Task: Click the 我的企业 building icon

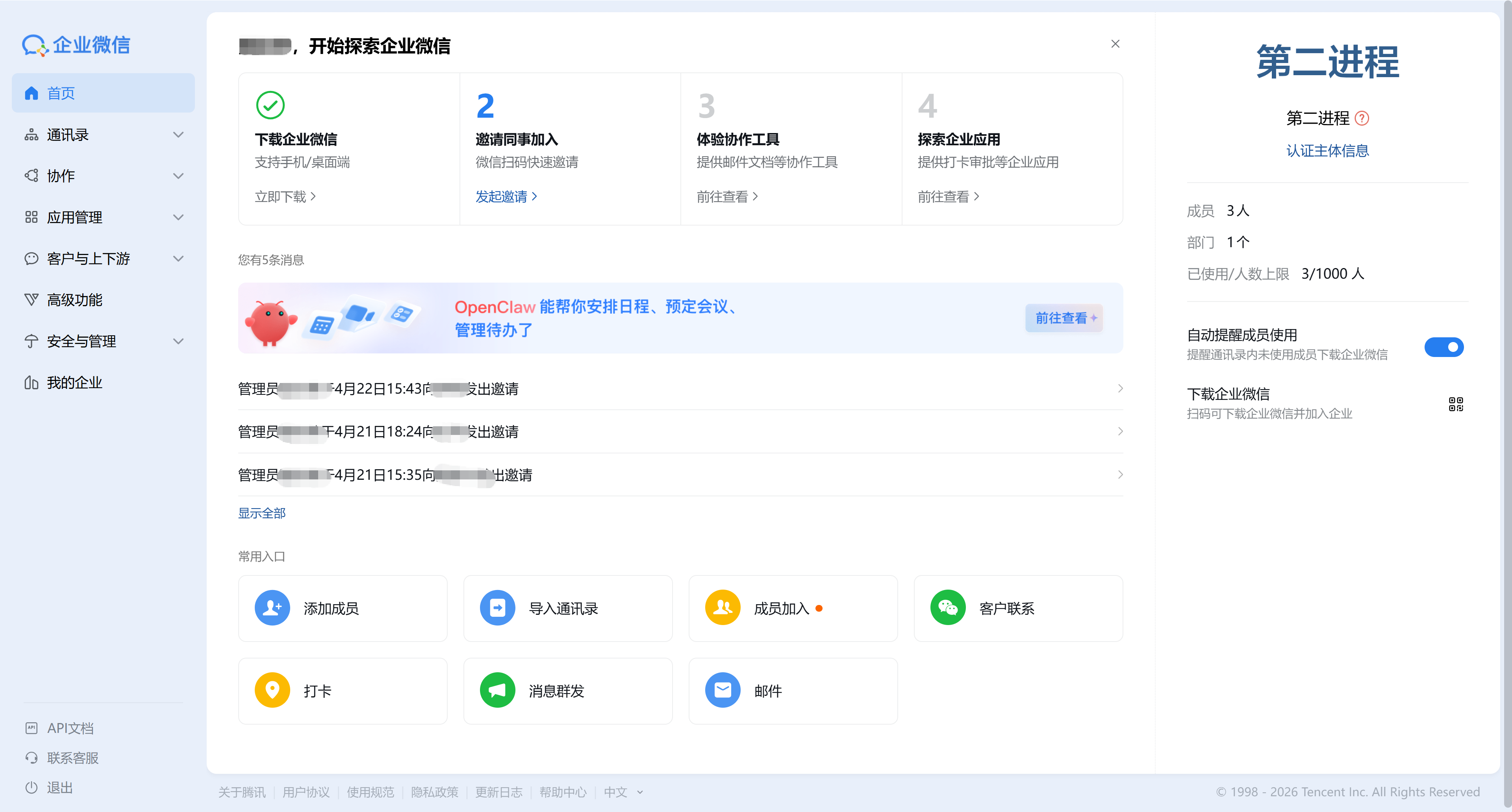Action: pos(31,383)
